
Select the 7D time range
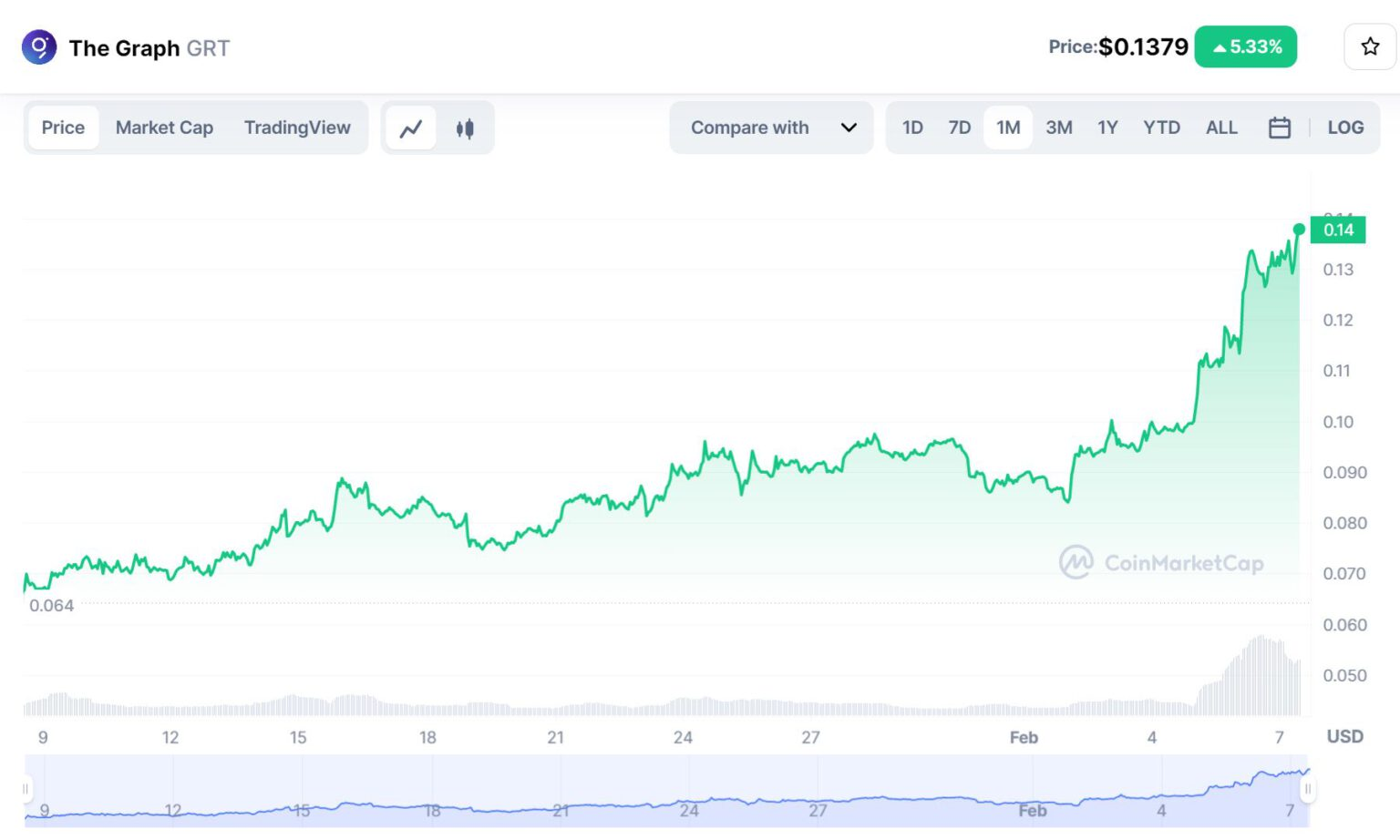point(959,128)
